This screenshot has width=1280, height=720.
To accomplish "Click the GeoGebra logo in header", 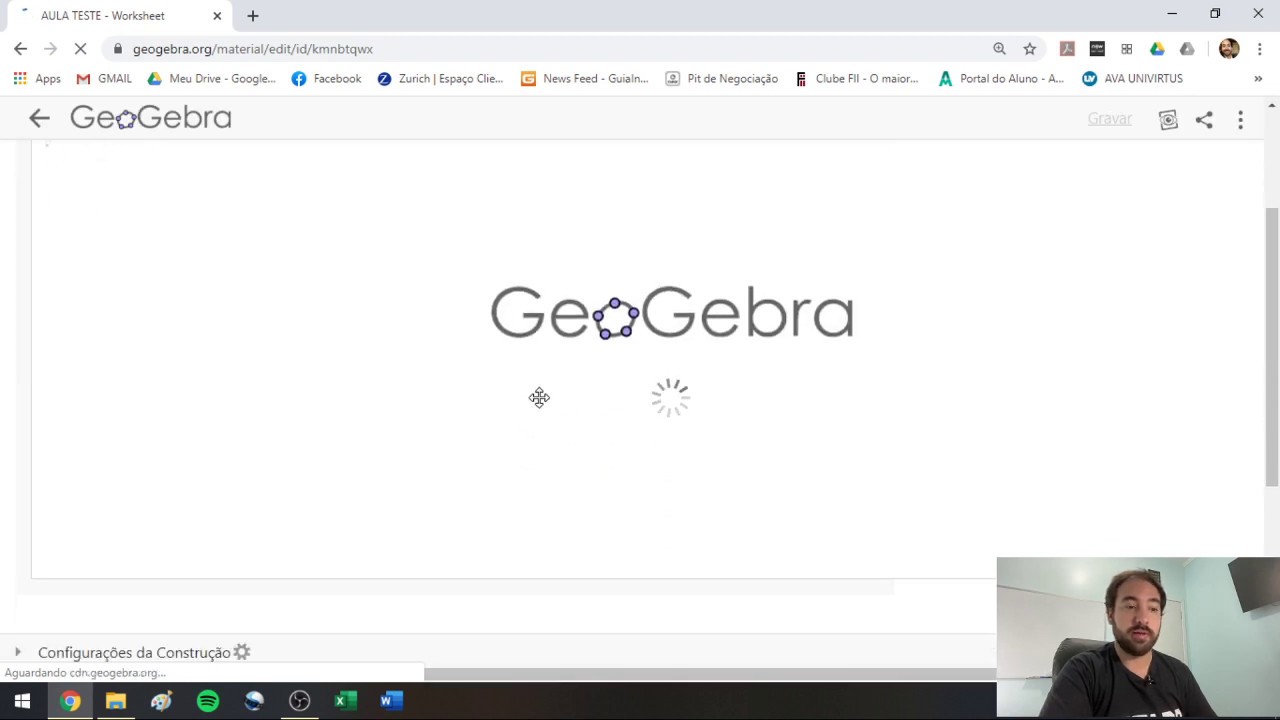I will coord(151,118).
